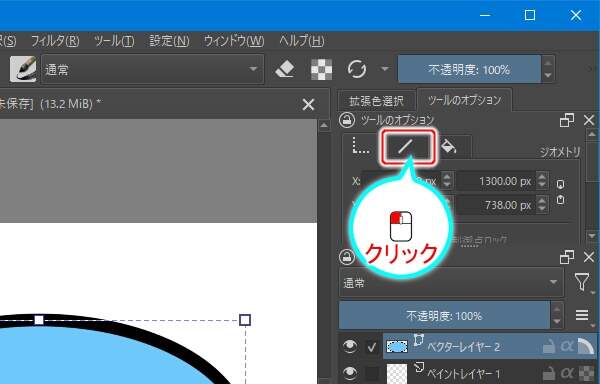
Task: Hide ペイントレイヤー 1 with eye icon
Action: [350, 373]
